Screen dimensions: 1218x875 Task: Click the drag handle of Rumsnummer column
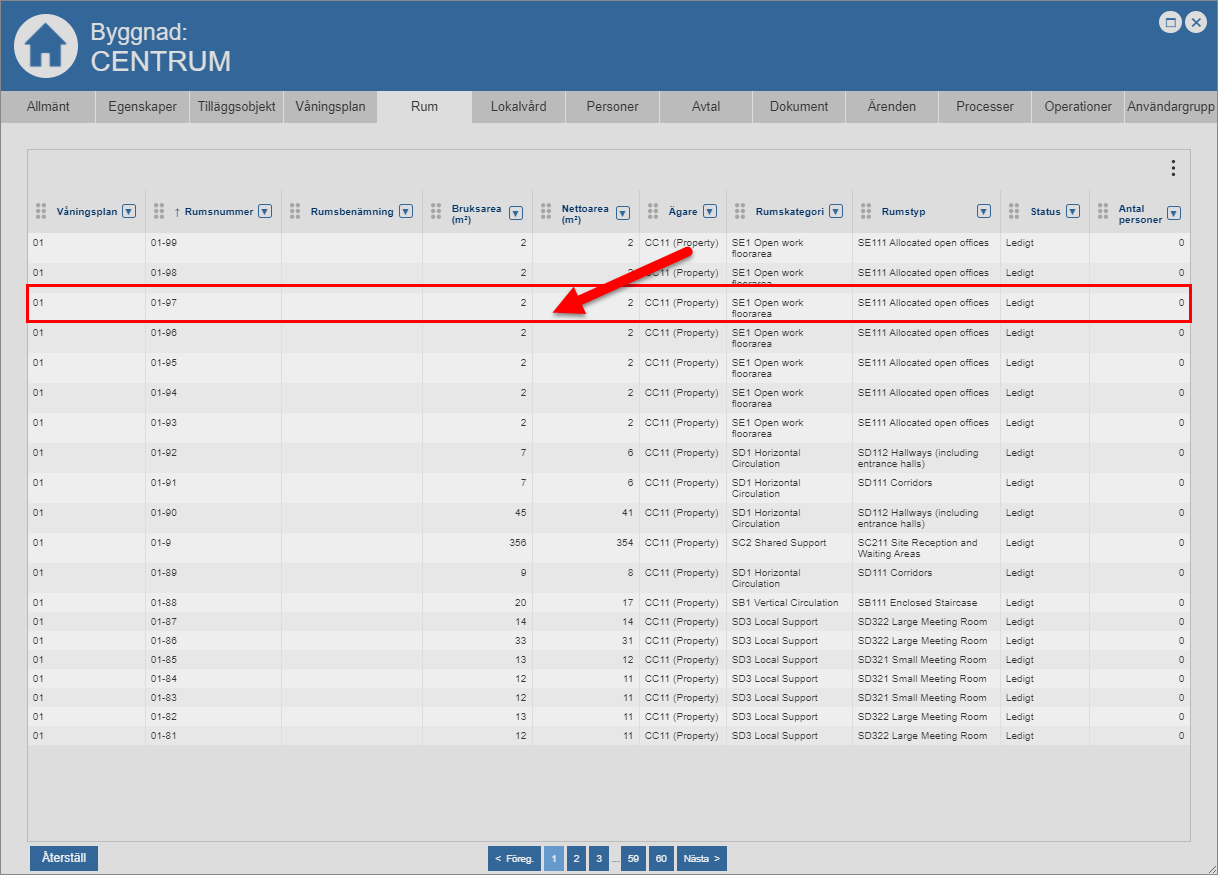click(x=159, y=211)
